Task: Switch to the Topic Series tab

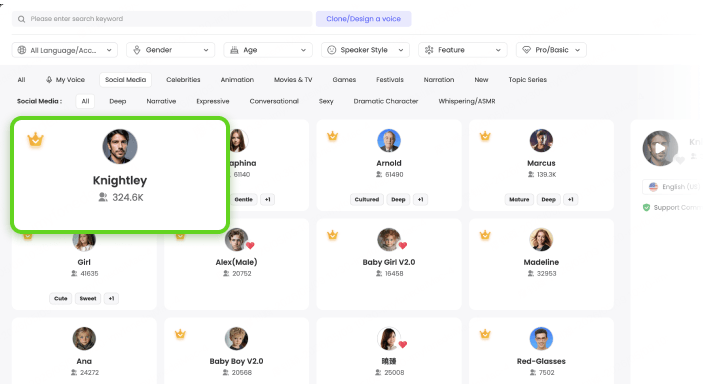Action: 528,79
